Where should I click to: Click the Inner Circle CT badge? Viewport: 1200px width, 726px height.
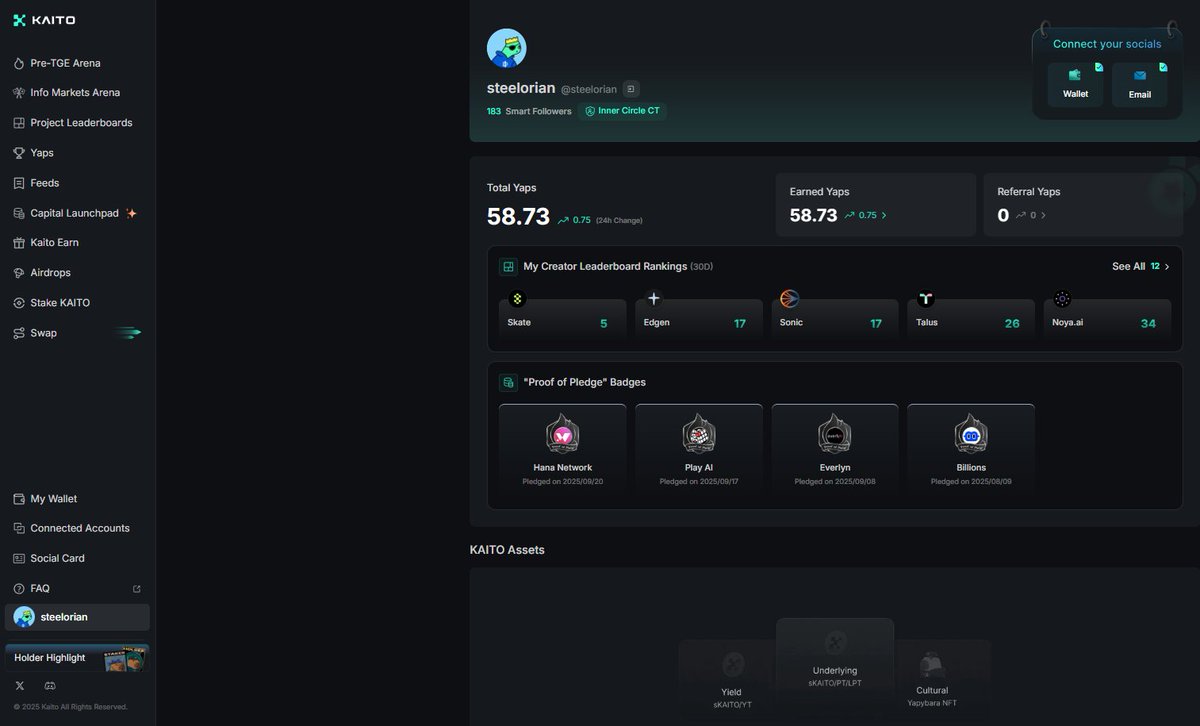point(622,111)
